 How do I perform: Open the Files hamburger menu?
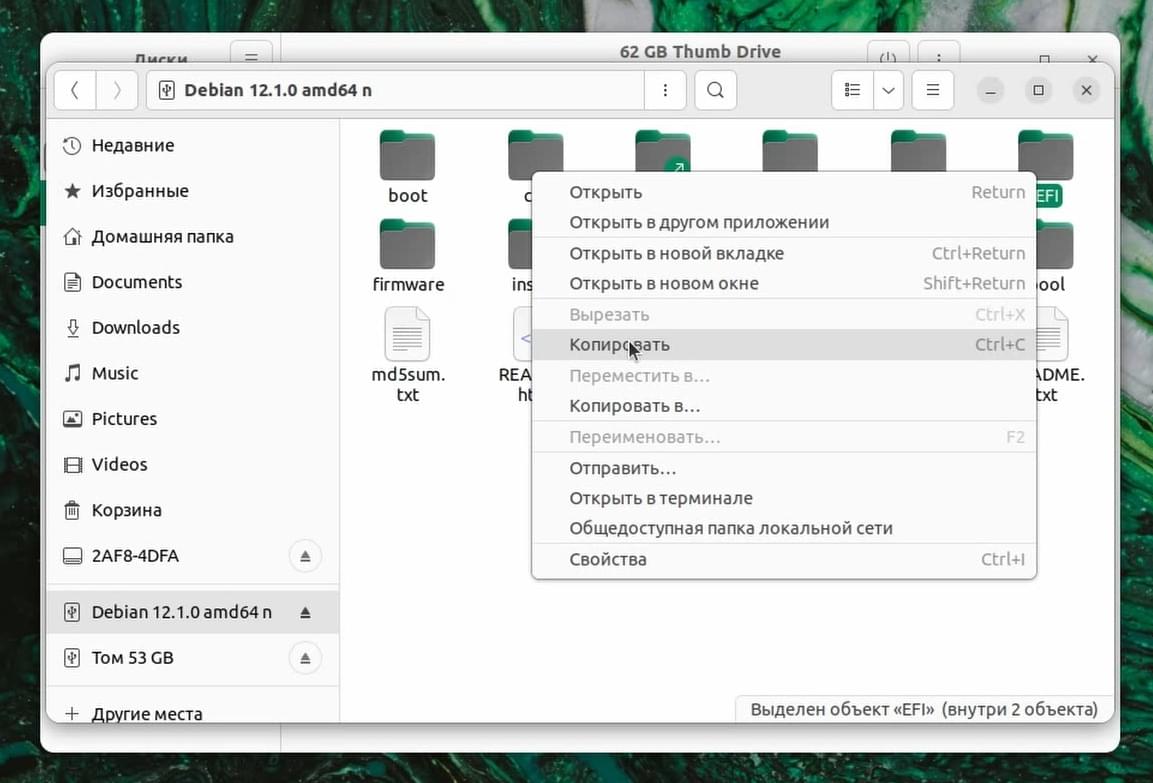click(932, 90)
